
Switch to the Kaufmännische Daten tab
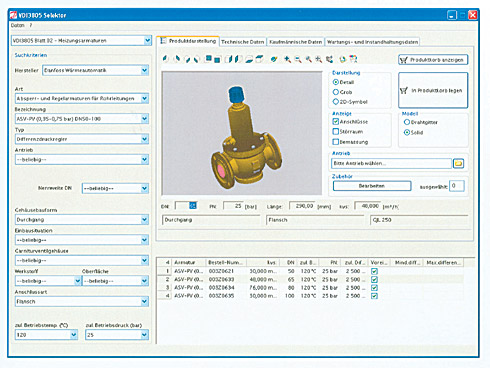pyautogui.click(x=296, y=42)
